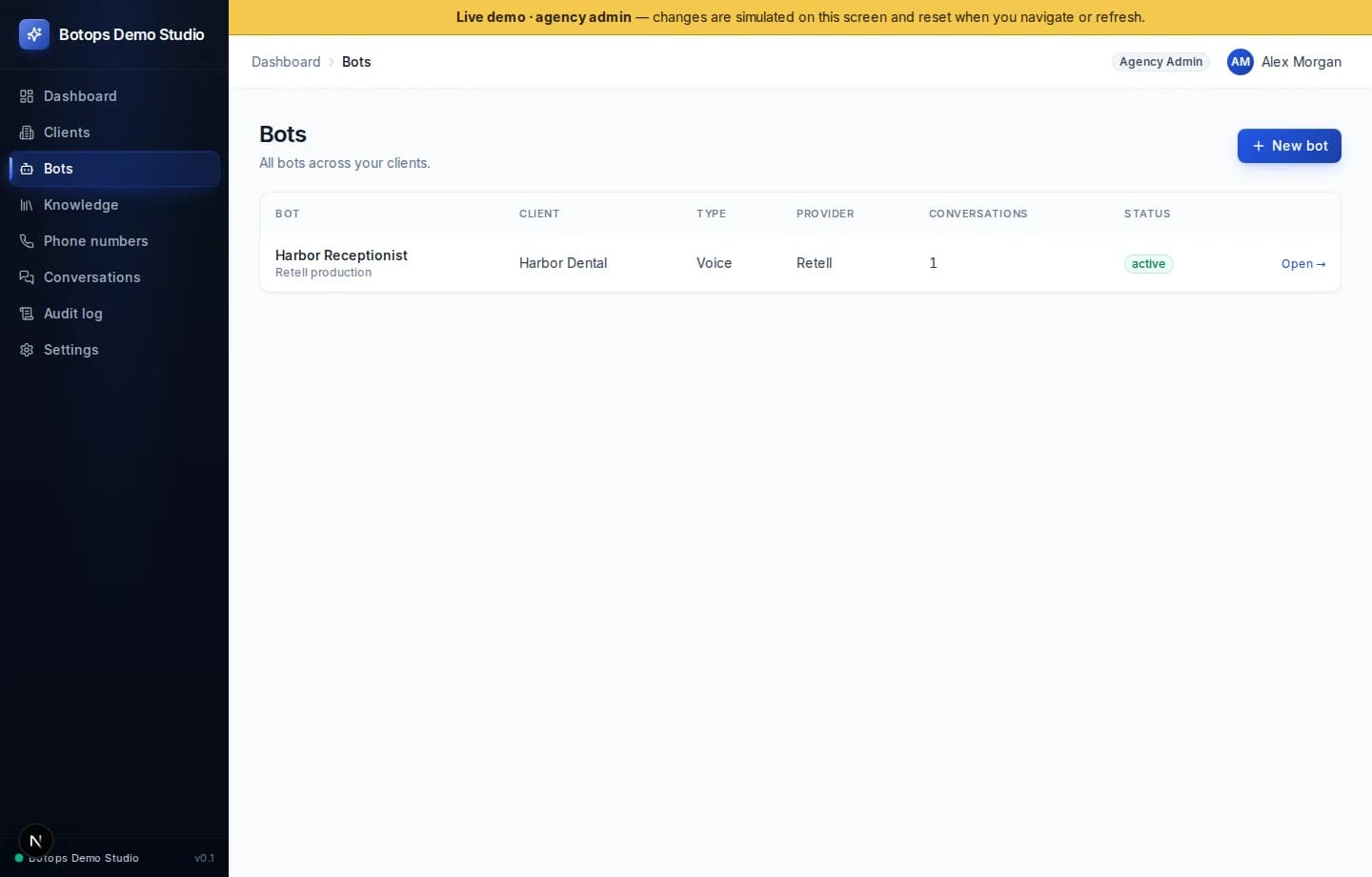Click the Botops Demo Studio title
Viewport: 1372px width, 877px height.
[131, 34]
